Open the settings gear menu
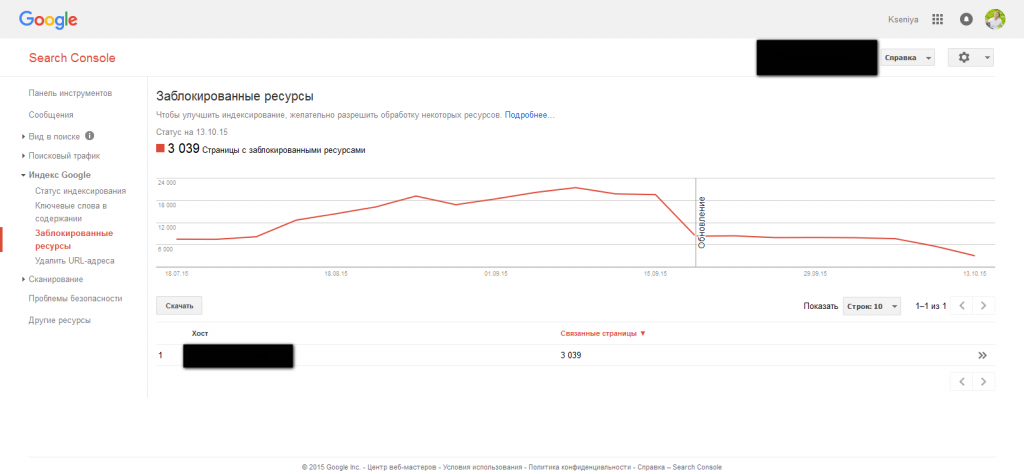The height and width of the screenshot is (474, 1024). [971, 57]
